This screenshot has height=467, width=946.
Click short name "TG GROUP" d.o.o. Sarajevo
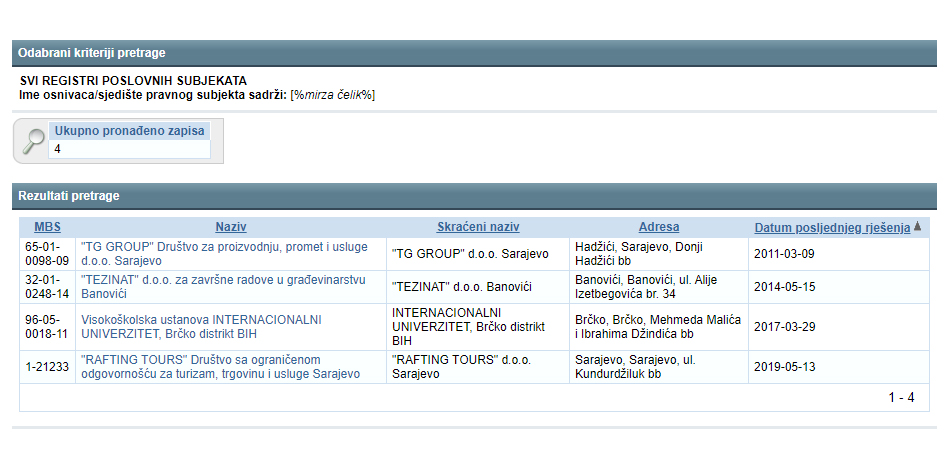477,254
